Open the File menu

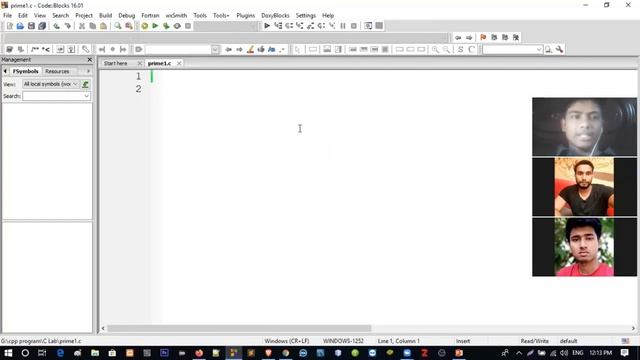7,16
